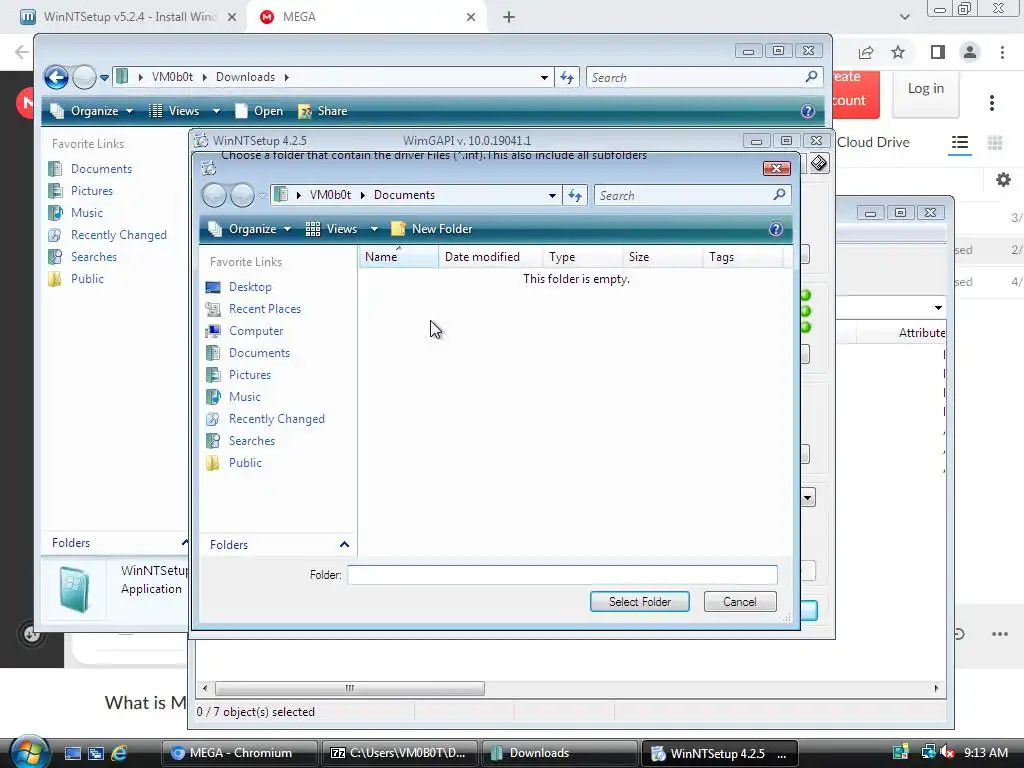Click Back button in Downloads window
The height and width of the screenshot is (768, 1024).
coord(56,77)
